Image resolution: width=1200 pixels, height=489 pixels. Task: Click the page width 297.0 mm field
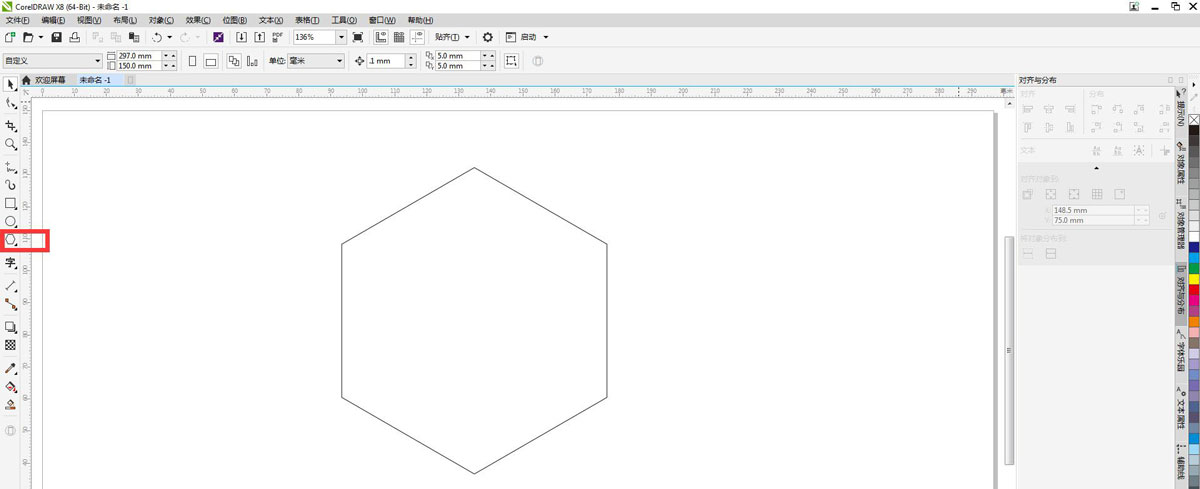click(135, 56)
